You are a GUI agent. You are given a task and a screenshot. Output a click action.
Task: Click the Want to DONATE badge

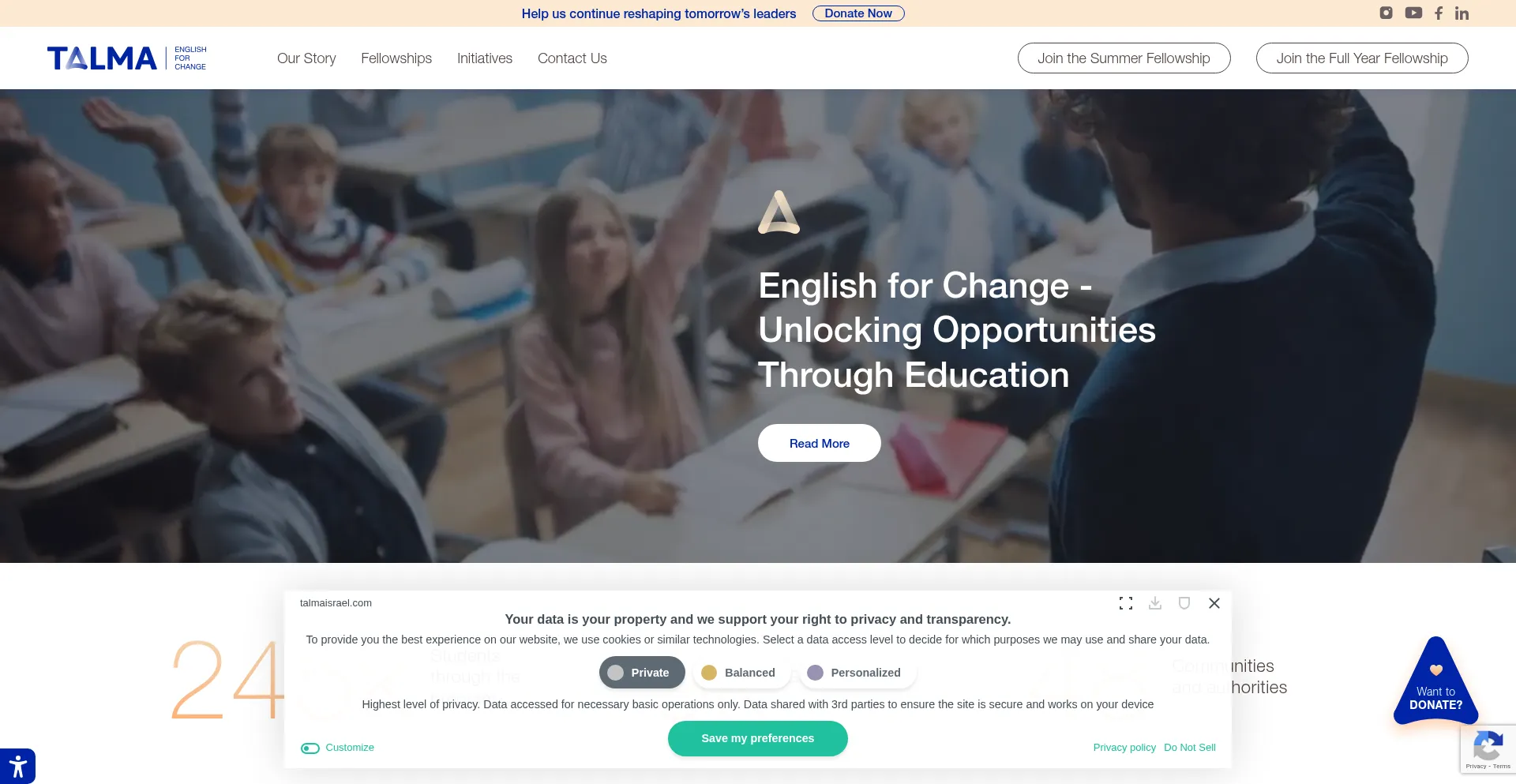tap(1435, 683)
